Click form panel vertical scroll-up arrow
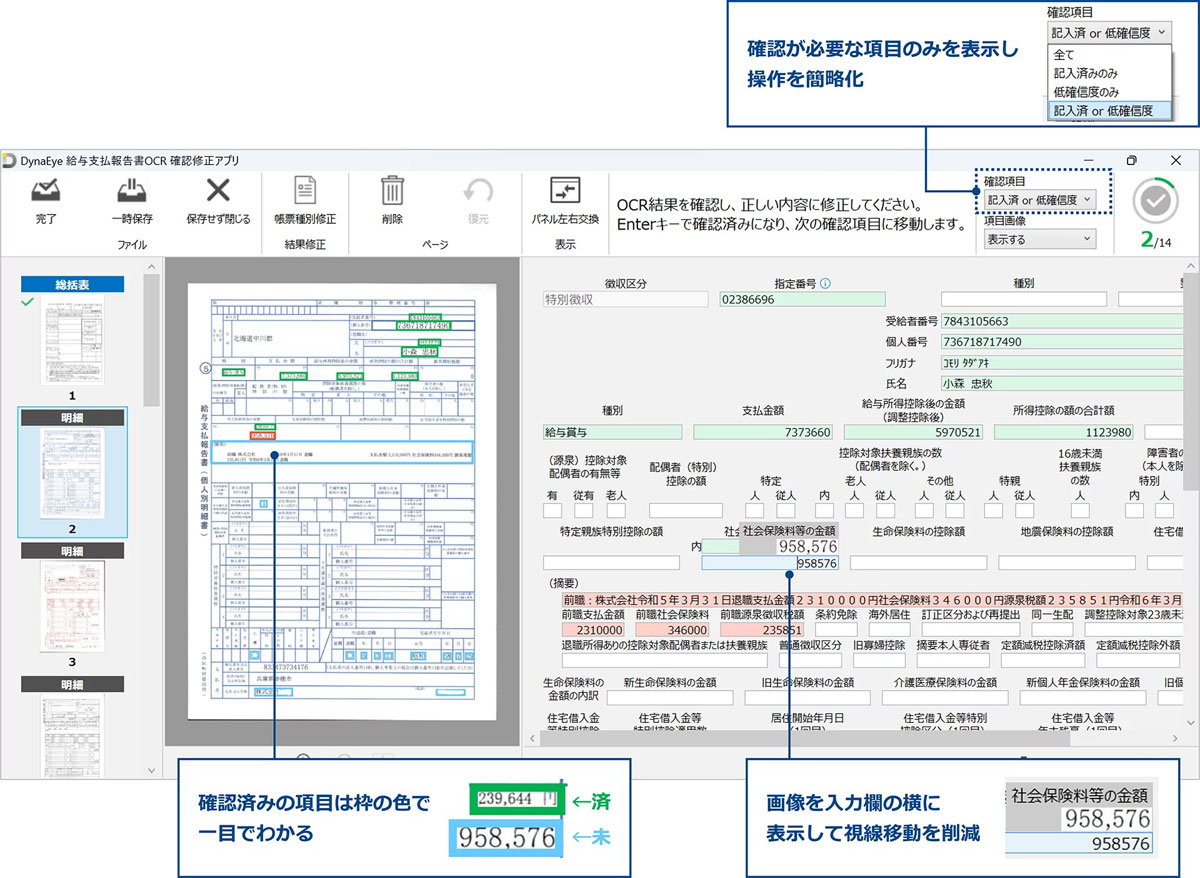The width and height of the screenshot is (1200, 878). (x=1192, y=266)
